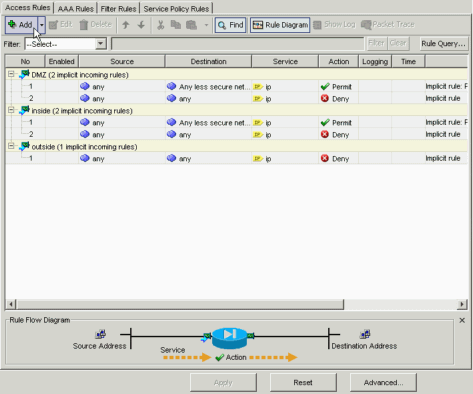Click the firewall device icon in diagram
This screenshot has width=473, height=394.
click(230, 338)
